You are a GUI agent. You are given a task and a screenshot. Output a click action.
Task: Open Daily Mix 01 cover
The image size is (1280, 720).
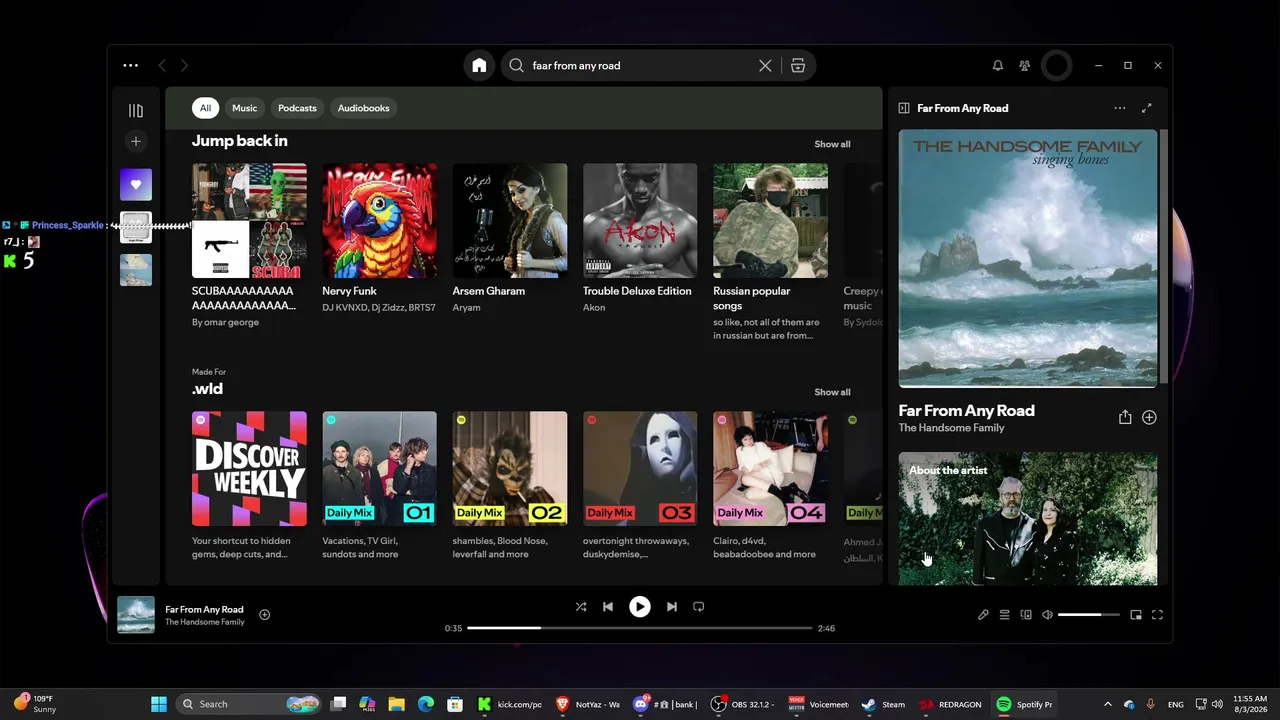click(379, 469)
